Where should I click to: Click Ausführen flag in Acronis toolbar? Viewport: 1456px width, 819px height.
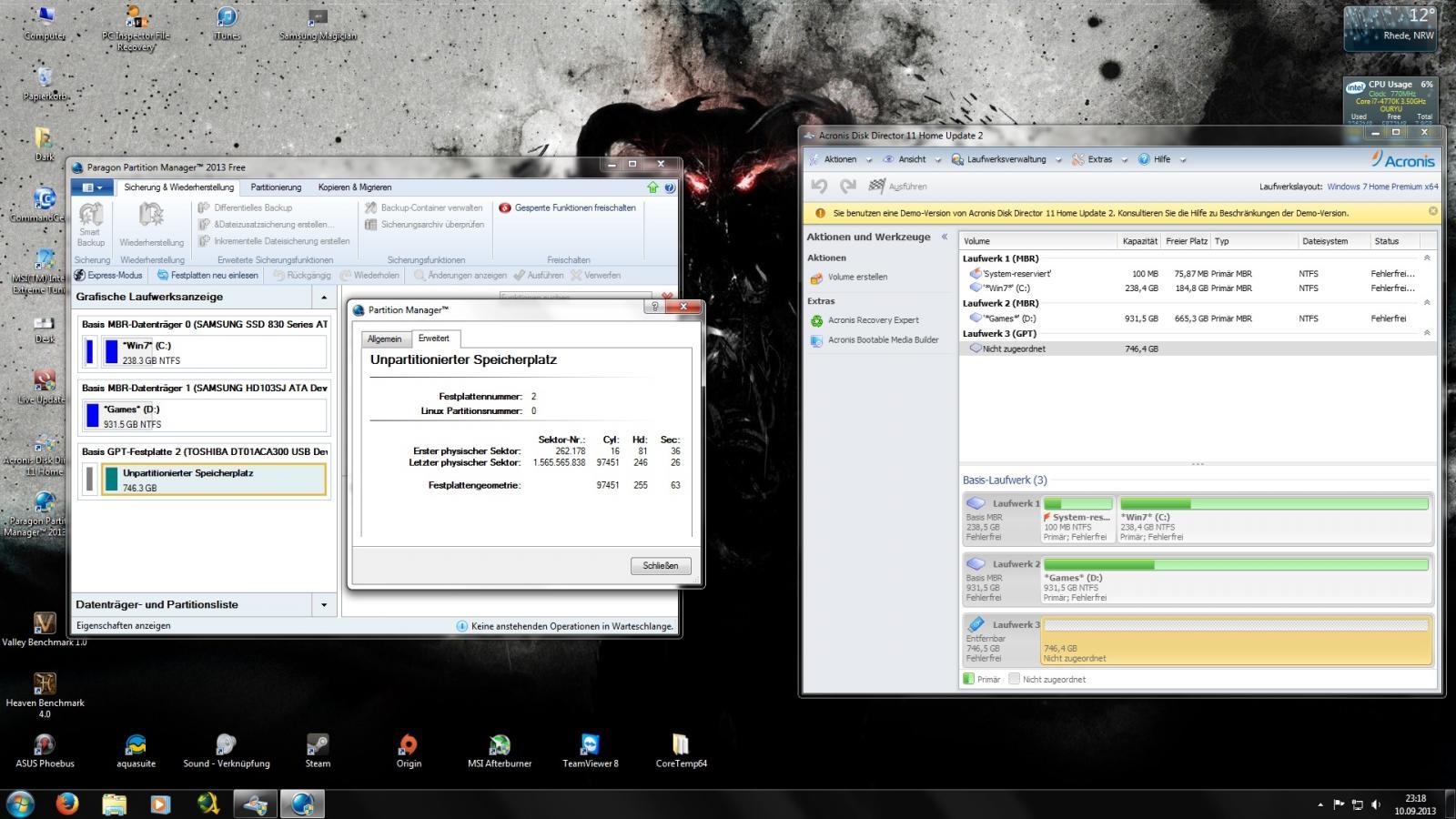coord(897,186)
